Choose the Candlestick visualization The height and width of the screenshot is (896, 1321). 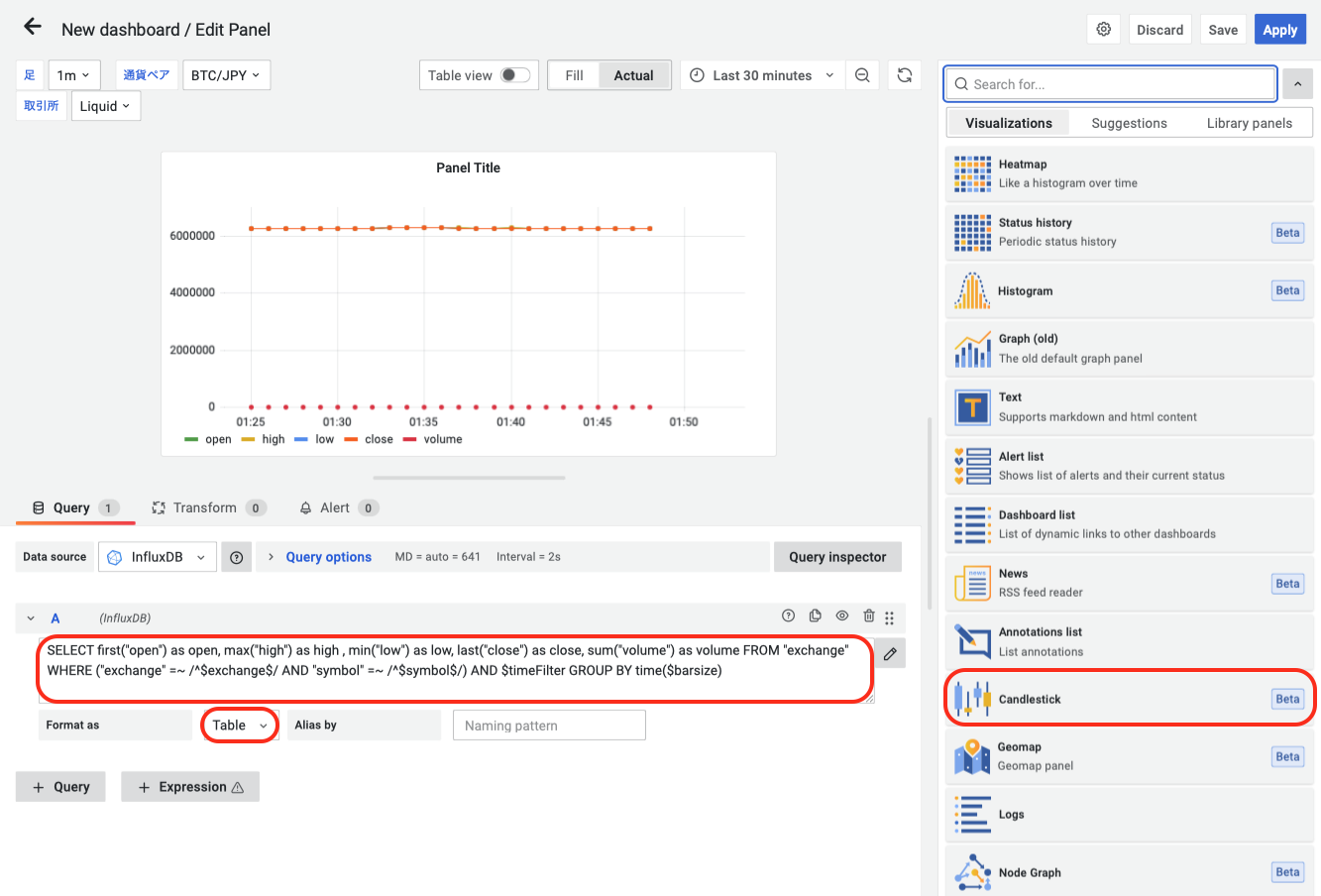pyautogui.click(x=1130, y=699)
